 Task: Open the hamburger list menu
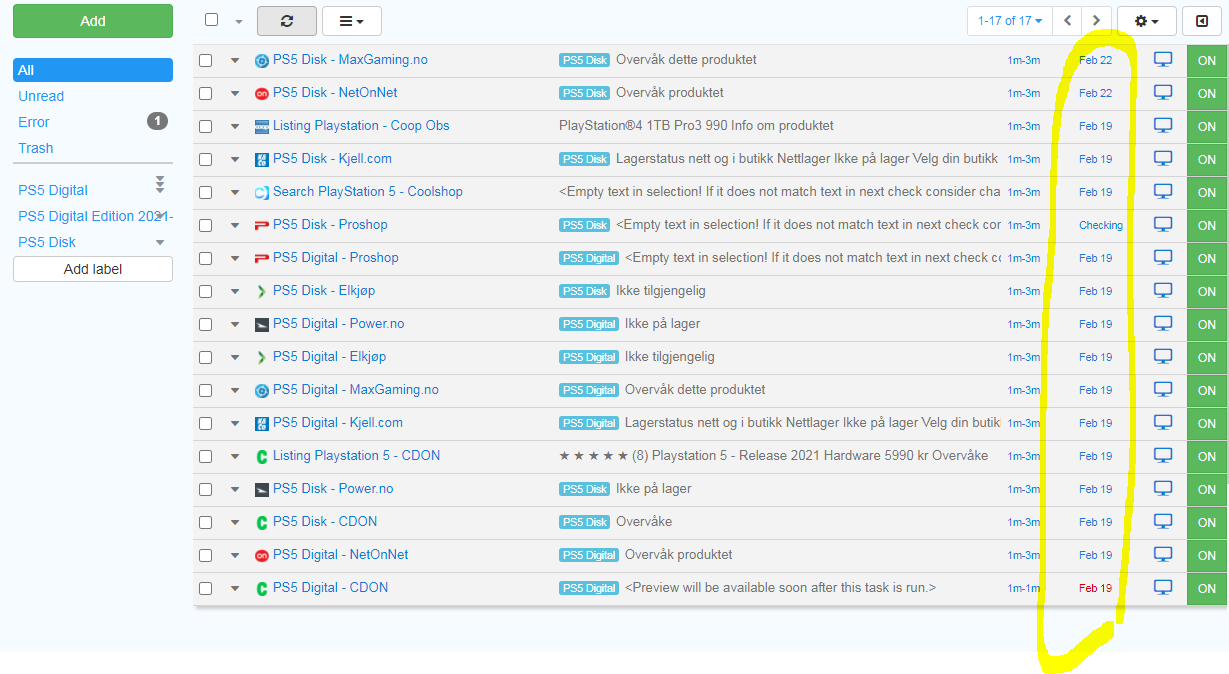click(351, 21)
